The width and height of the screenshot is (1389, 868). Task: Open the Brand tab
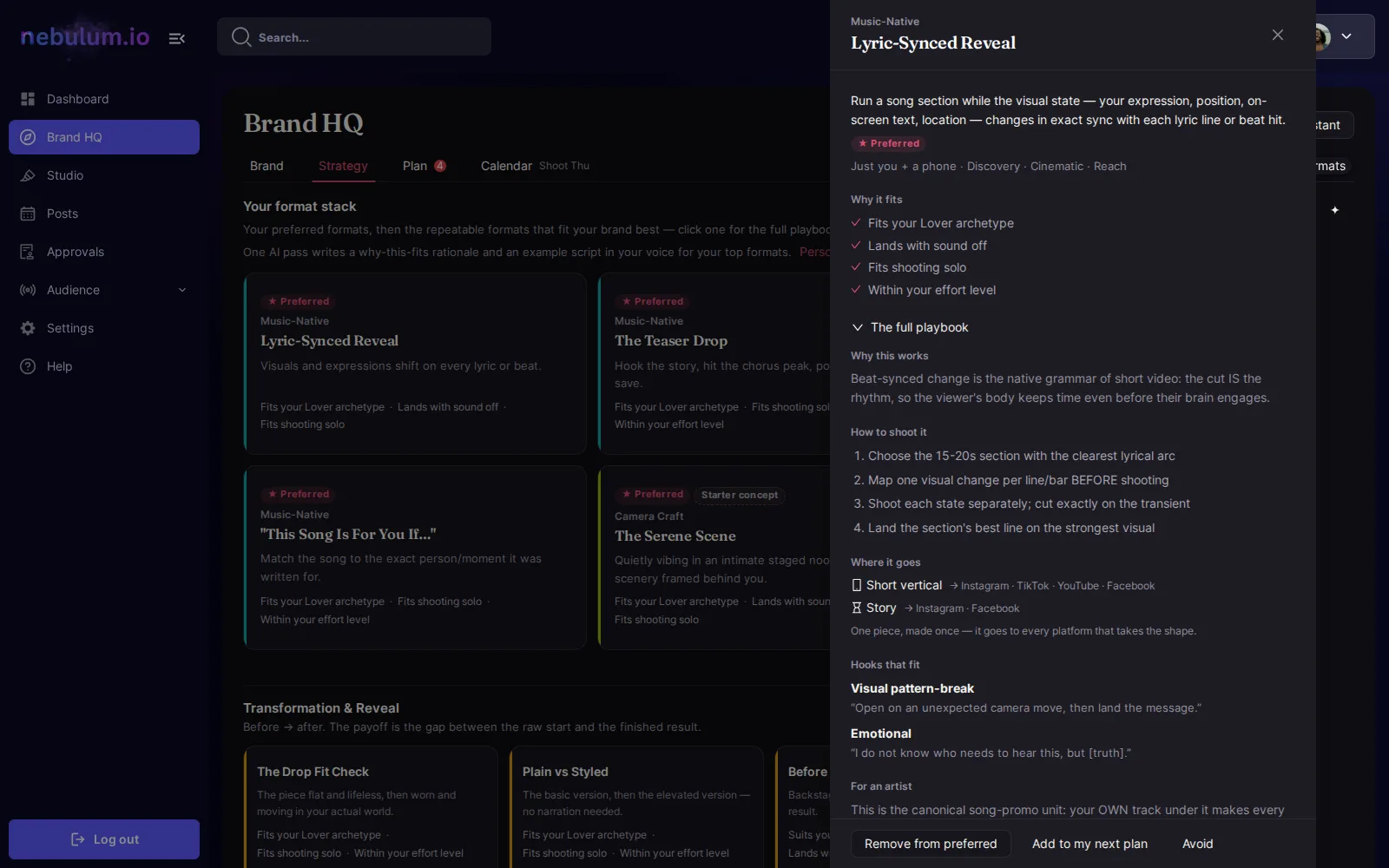click(267, 166)
